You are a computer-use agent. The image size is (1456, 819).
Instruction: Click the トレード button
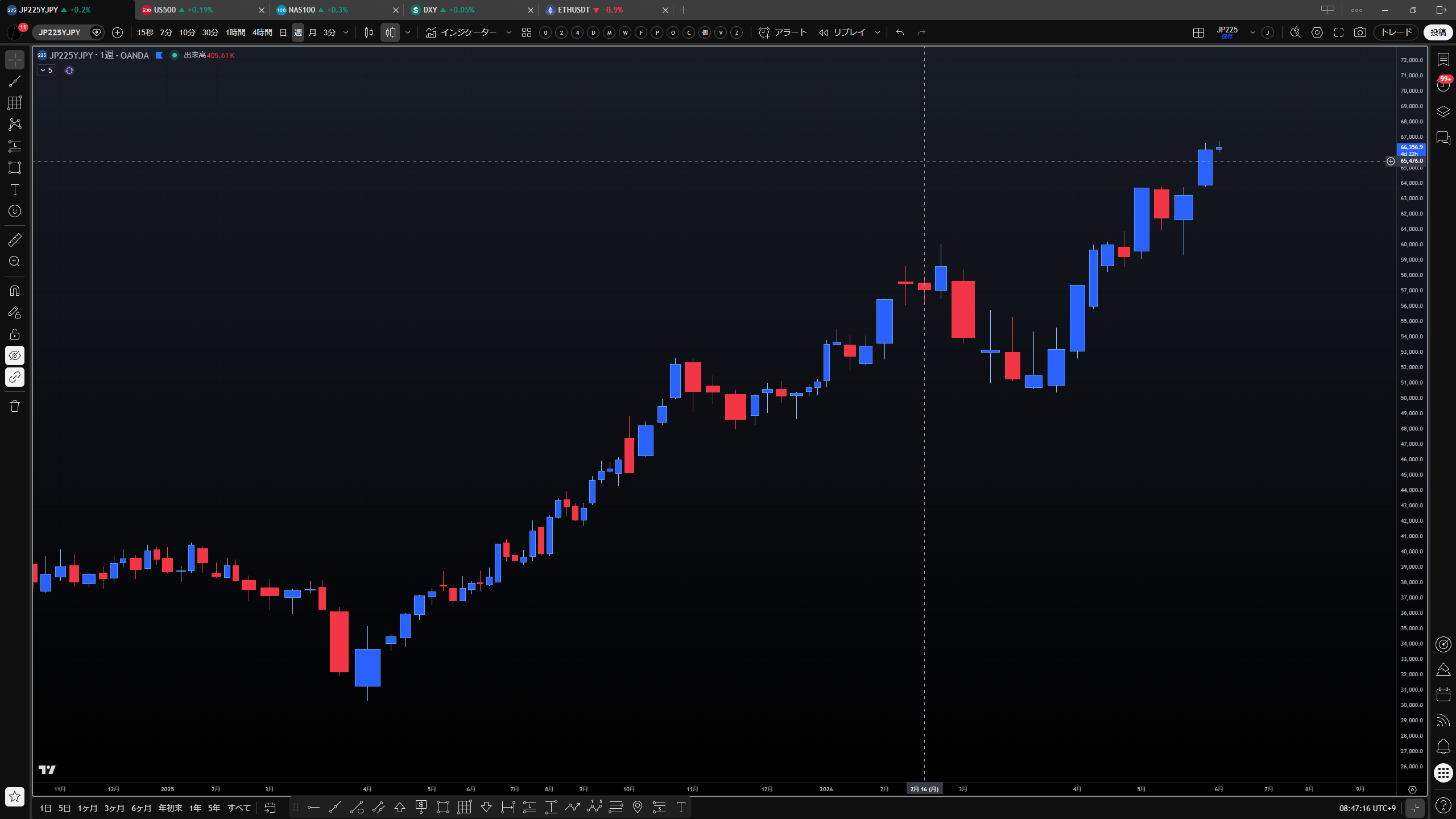click(x=1396, y=32)
